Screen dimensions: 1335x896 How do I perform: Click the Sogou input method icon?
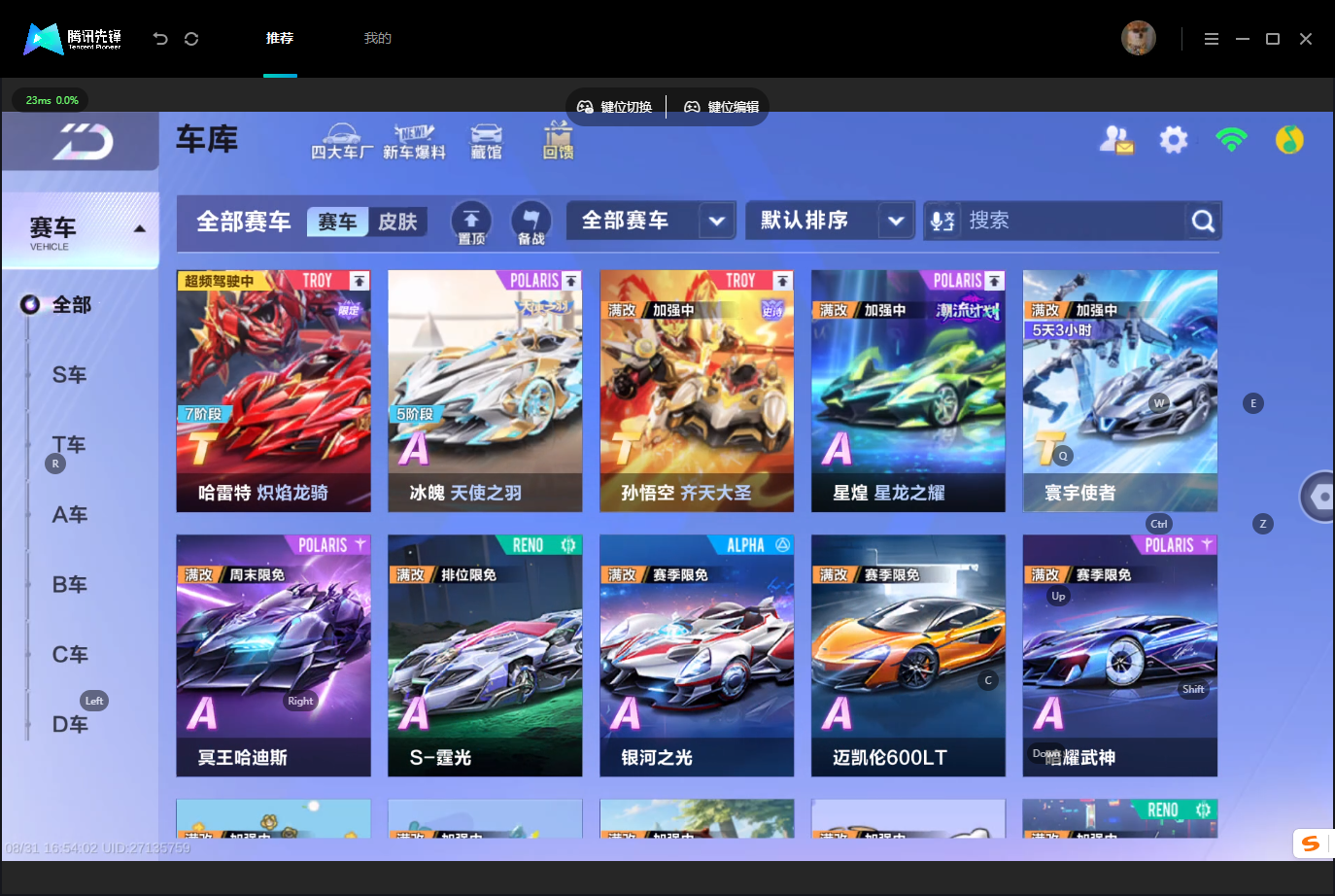[1312, 844]
